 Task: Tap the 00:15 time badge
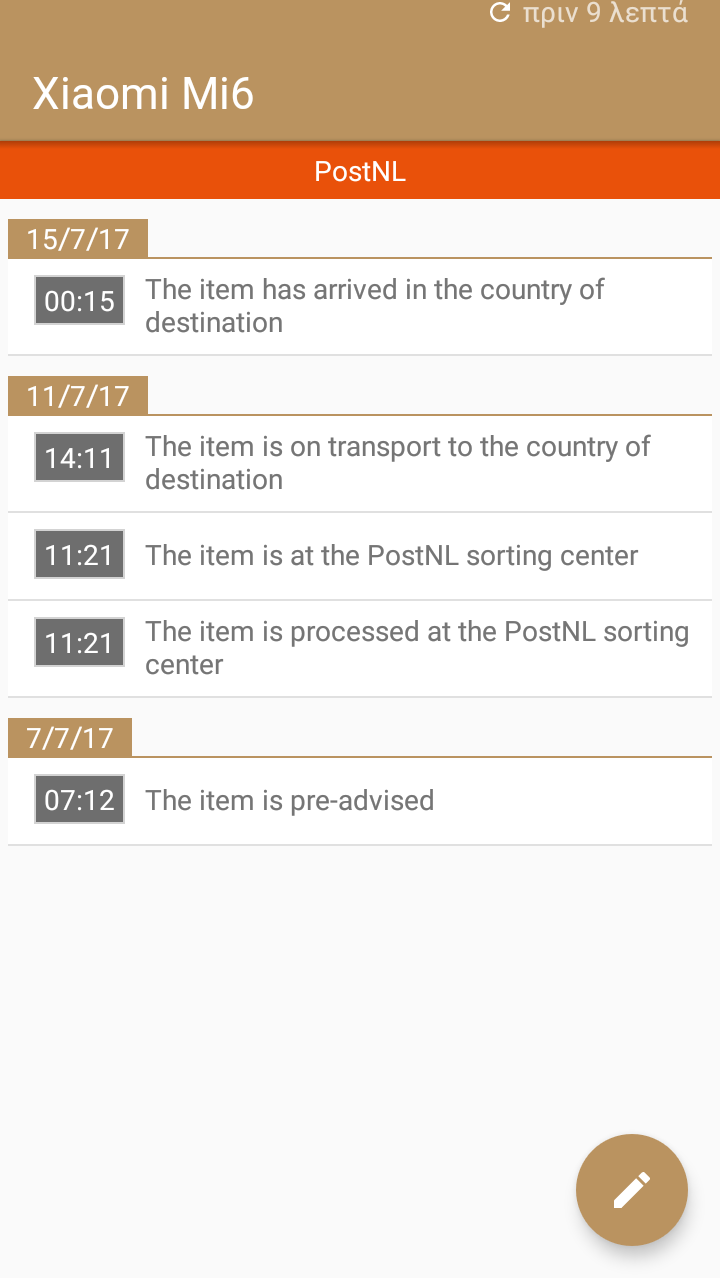pyautogui.click(x=80, y=300)
